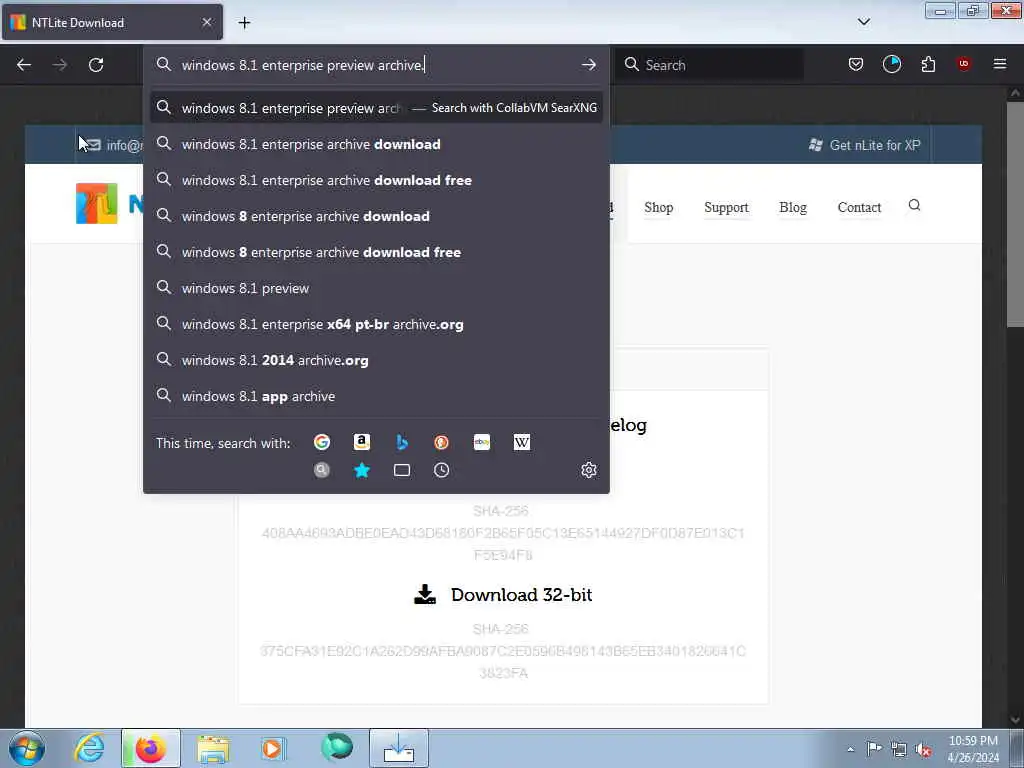Search in open Tabs icon
The image size is (1024, 768).
pyautogui.click(x=402, y=470)
